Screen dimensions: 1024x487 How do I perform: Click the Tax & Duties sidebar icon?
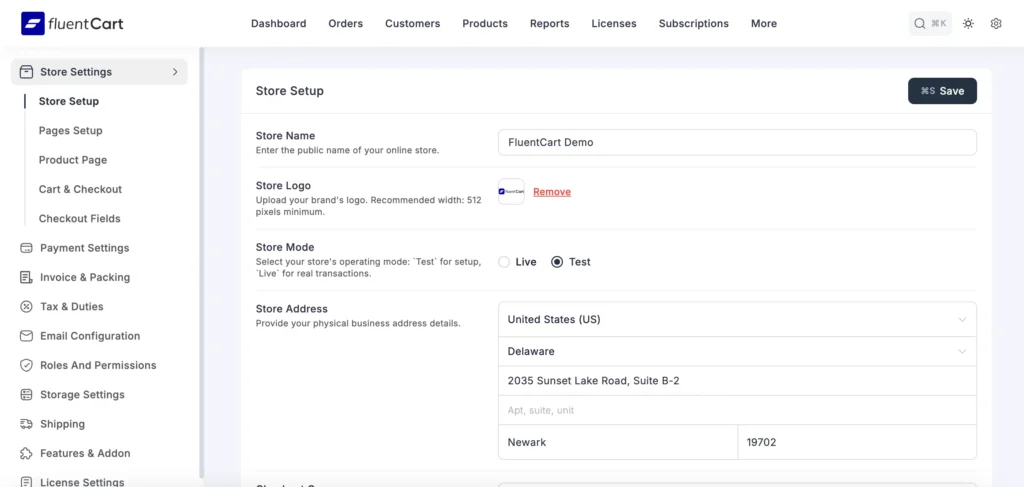(27, 307)
